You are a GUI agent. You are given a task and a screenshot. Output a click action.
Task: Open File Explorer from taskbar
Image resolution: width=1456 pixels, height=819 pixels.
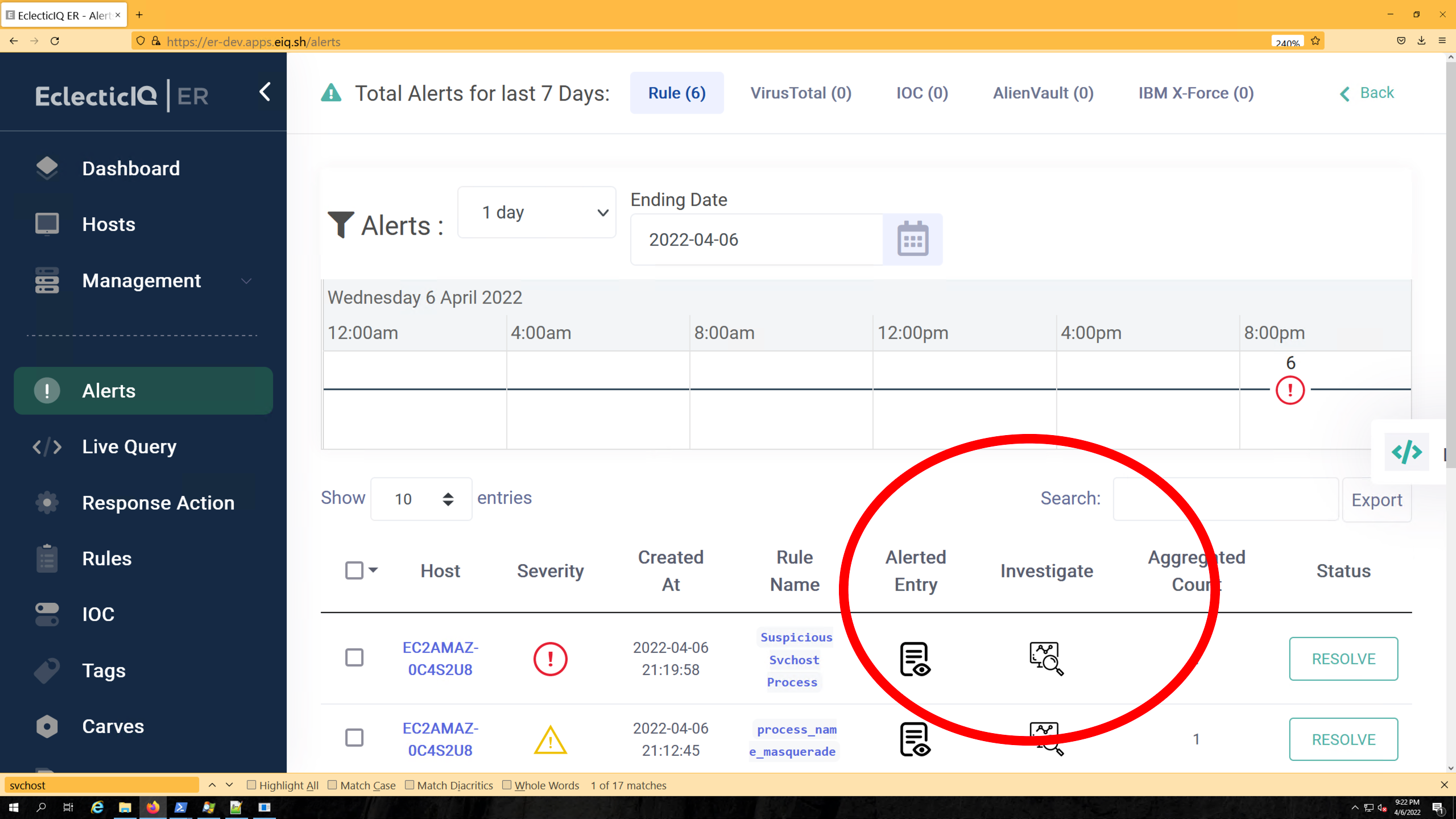[125, 807]
